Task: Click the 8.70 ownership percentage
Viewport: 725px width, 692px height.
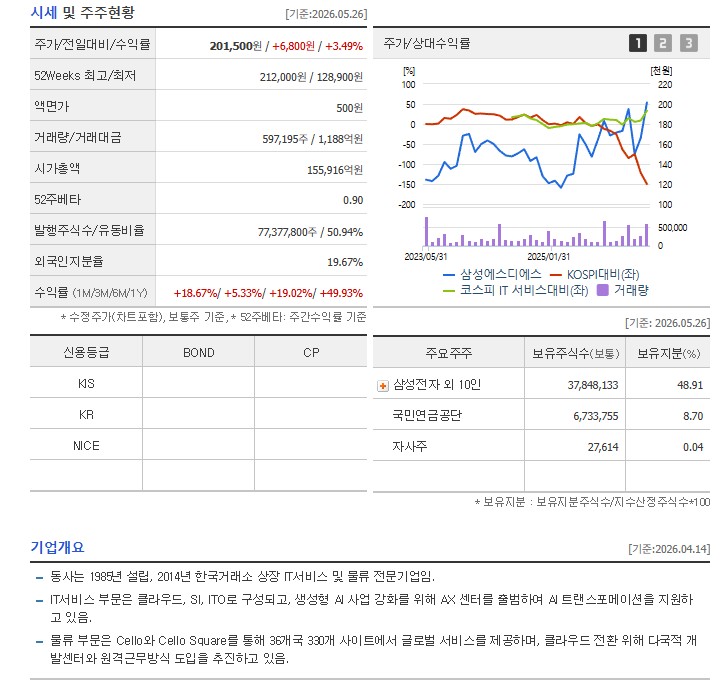Action: (693, 416)
